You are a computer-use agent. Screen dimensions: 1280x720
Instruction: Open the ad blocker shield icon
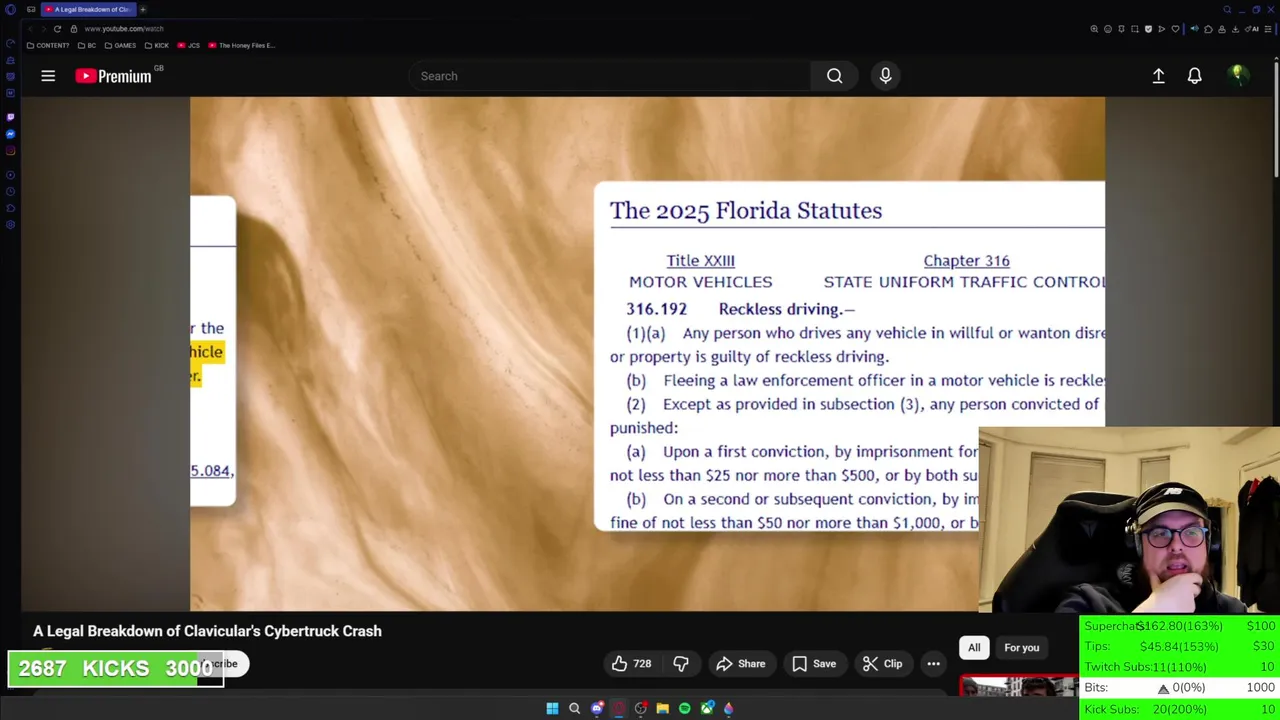(x=1148, y=29)
